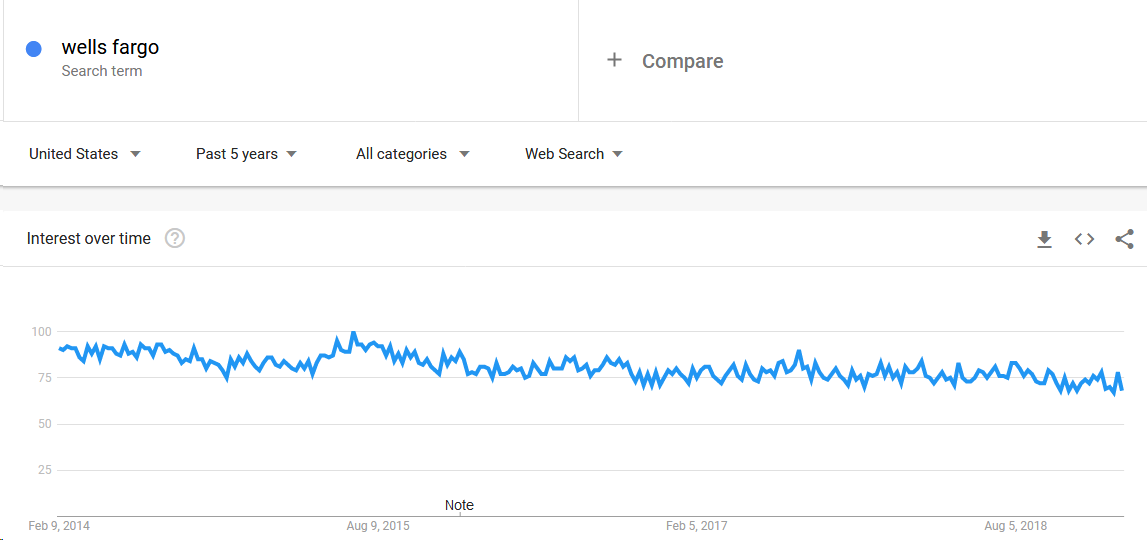
Task: Expand the United States region dropdown
Action: pos(85,154)
